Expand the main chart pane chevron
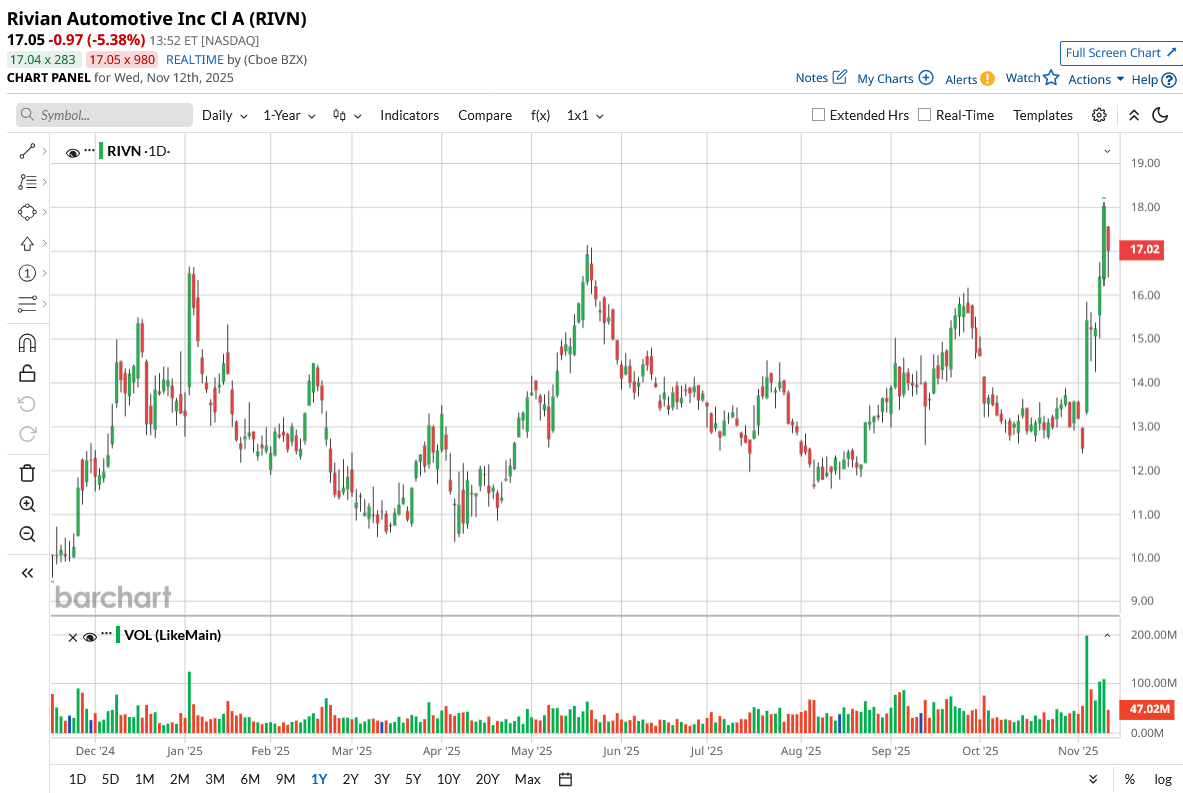This screenshot has width=1183, height=793. 1107,152
